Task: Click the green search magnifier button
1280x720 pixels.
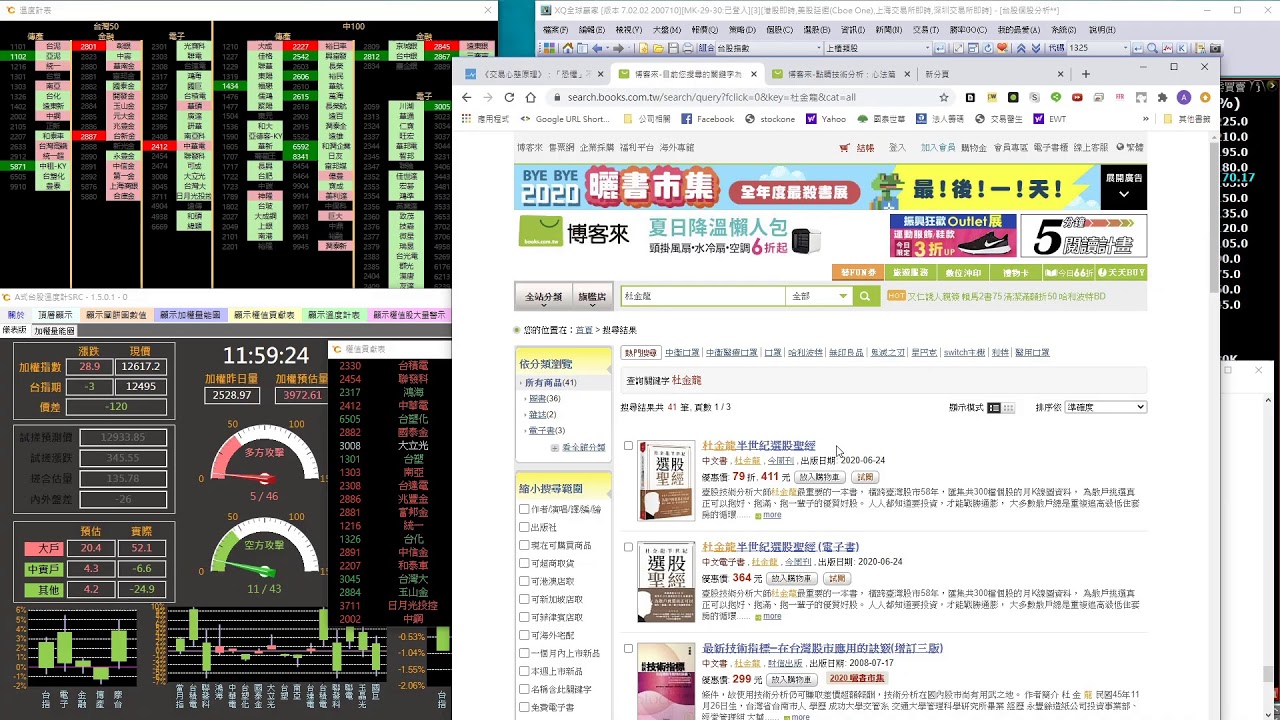Action: 865,296
